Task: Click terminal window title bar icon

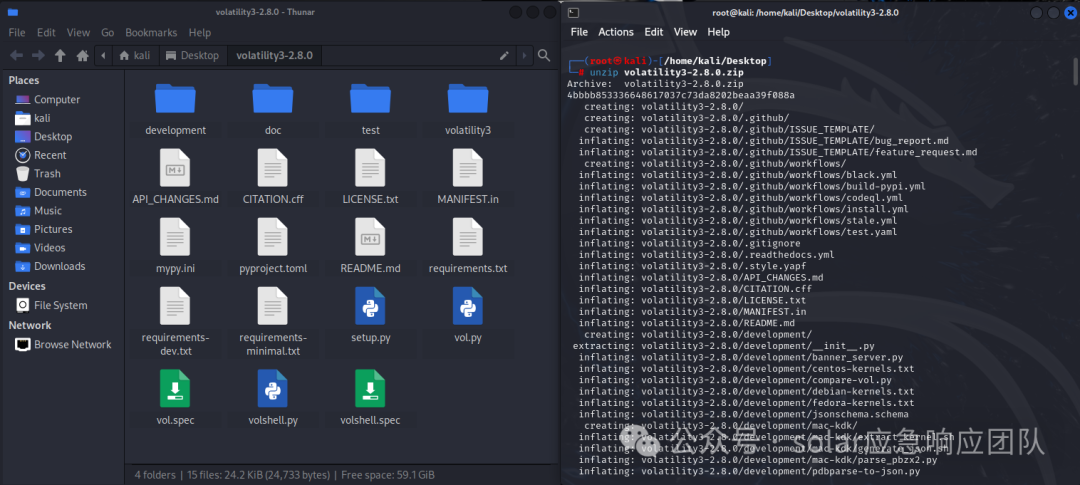Action: coord(573,12)
